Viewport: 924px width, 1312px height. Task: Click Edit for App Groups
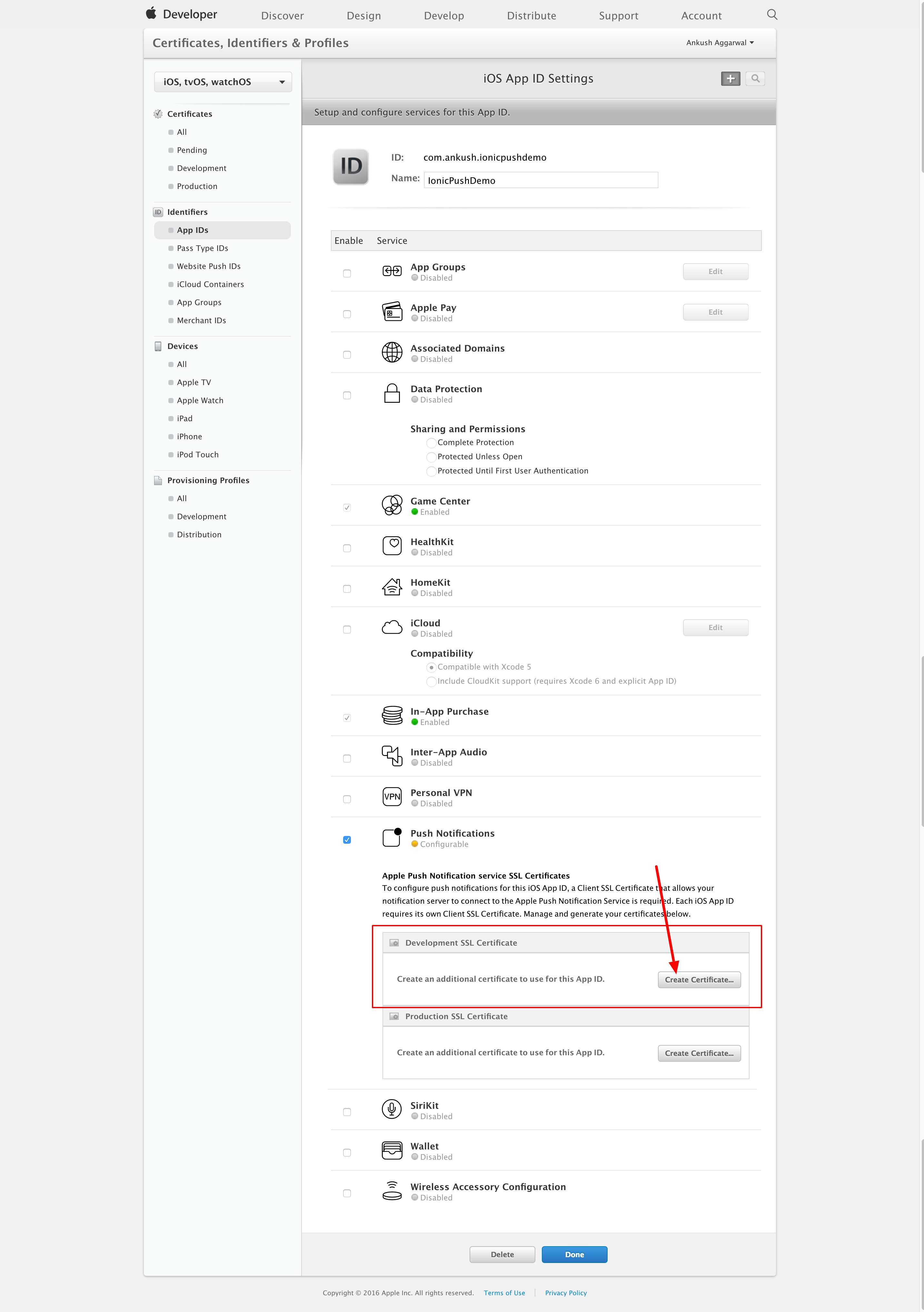[x=715, y=272]
